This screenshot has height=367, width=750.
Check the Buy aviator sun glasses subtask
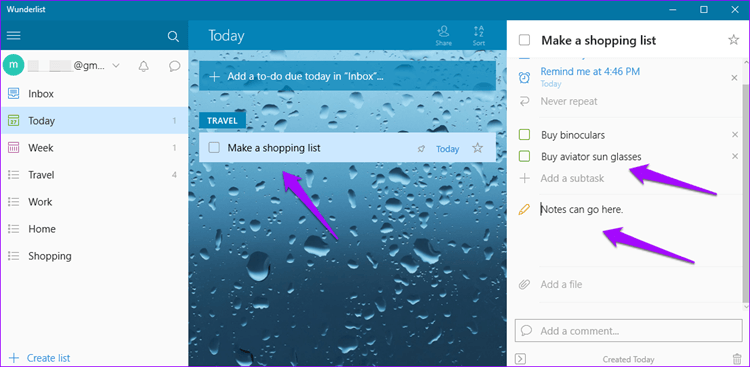525,156
